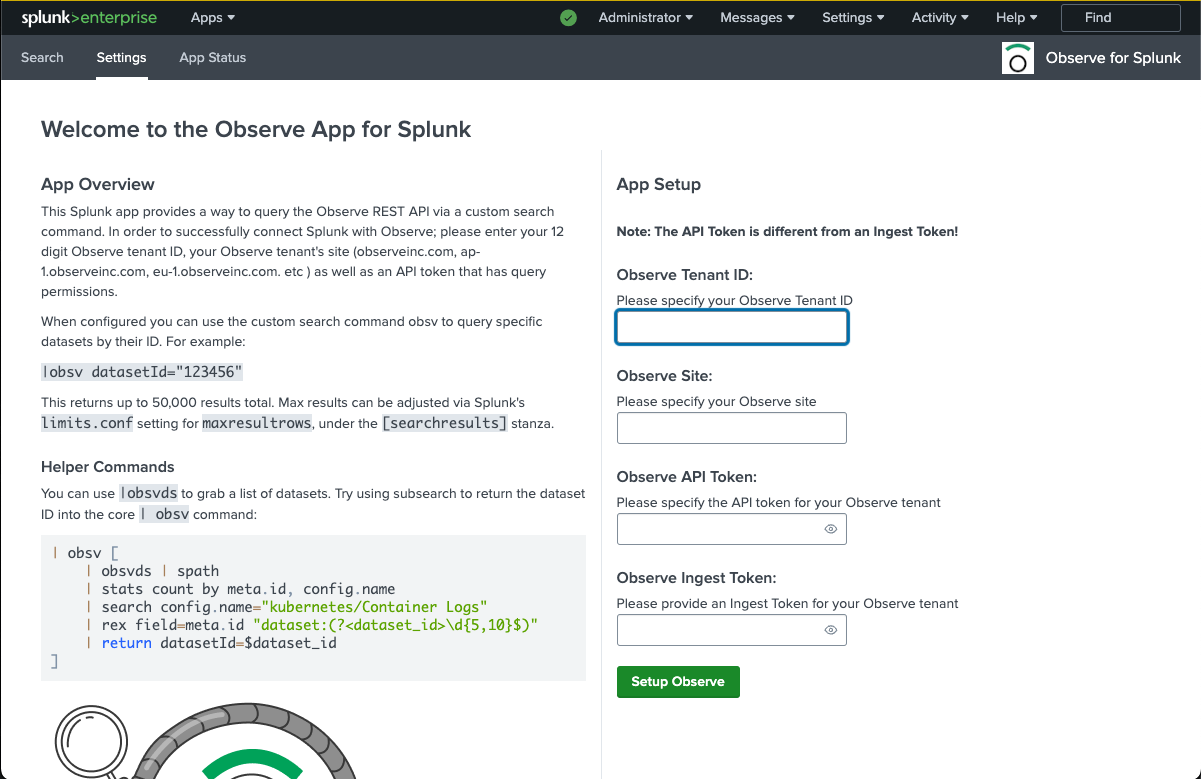The width and height of the screenshot is (1201, 779).
Task: Show the Observe API Token value
Action: click(x=831, y=529)
